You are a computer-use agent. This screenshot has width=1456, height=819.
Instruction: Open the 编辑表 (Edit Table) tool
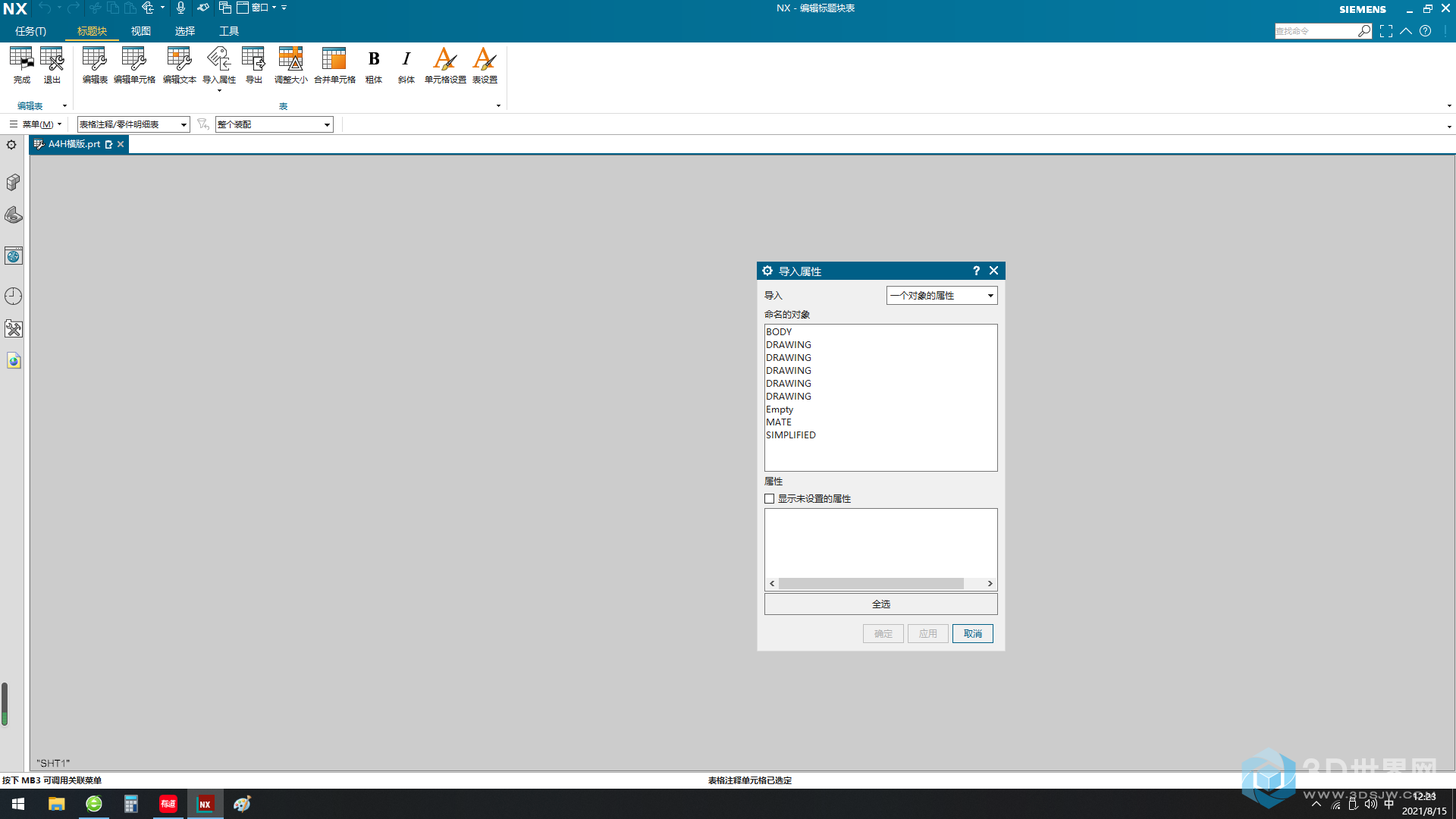click(95, 65)
